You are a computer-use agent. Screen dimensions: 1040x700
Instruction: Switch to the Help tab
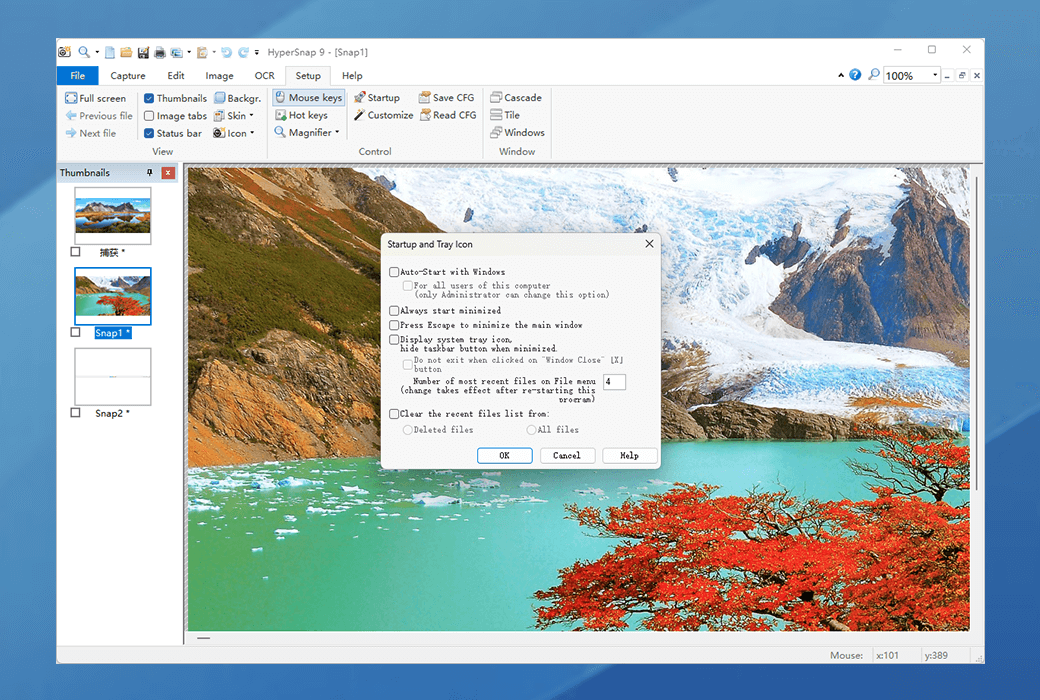click(352, 76)
